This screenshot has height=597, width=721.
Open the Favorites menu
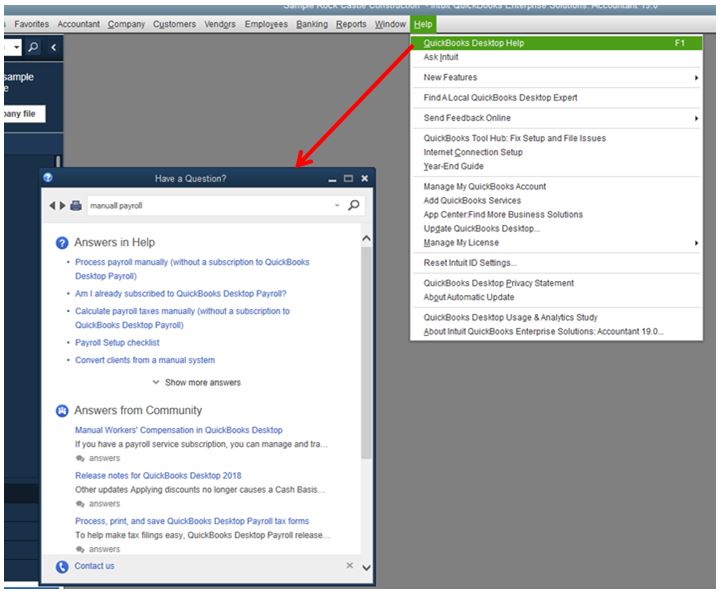[x=31, y=24]
